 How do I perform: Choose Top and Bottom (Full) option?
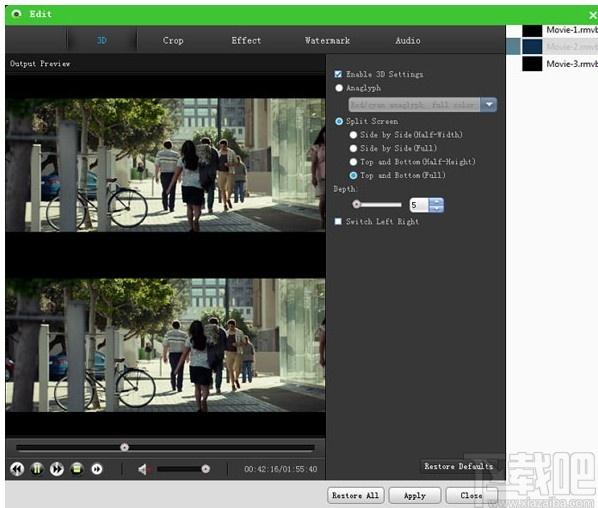[x=353, y=175]
